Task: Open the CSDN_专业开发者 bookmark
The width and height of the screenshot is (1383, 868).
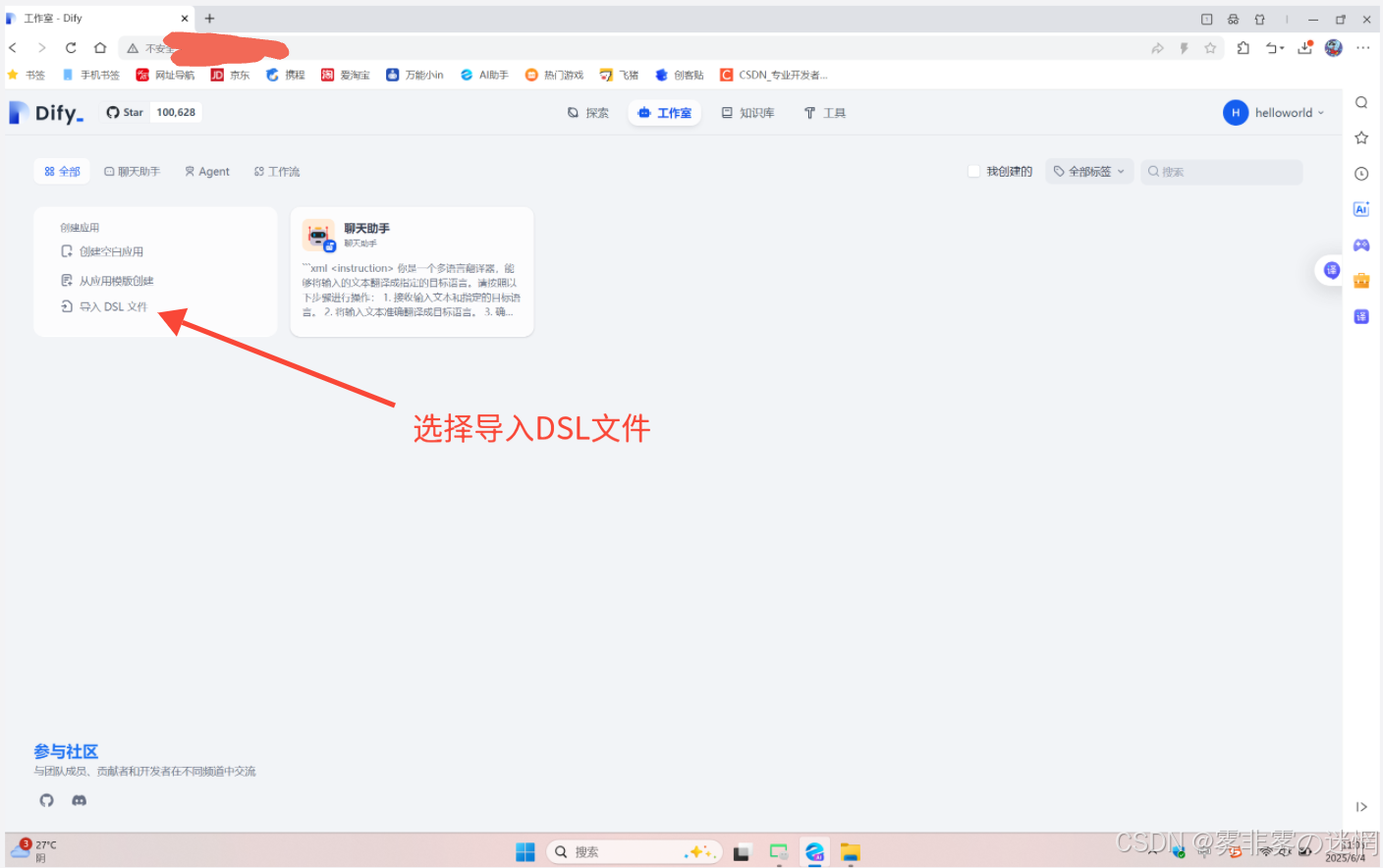Action: (x=774, y=75)
